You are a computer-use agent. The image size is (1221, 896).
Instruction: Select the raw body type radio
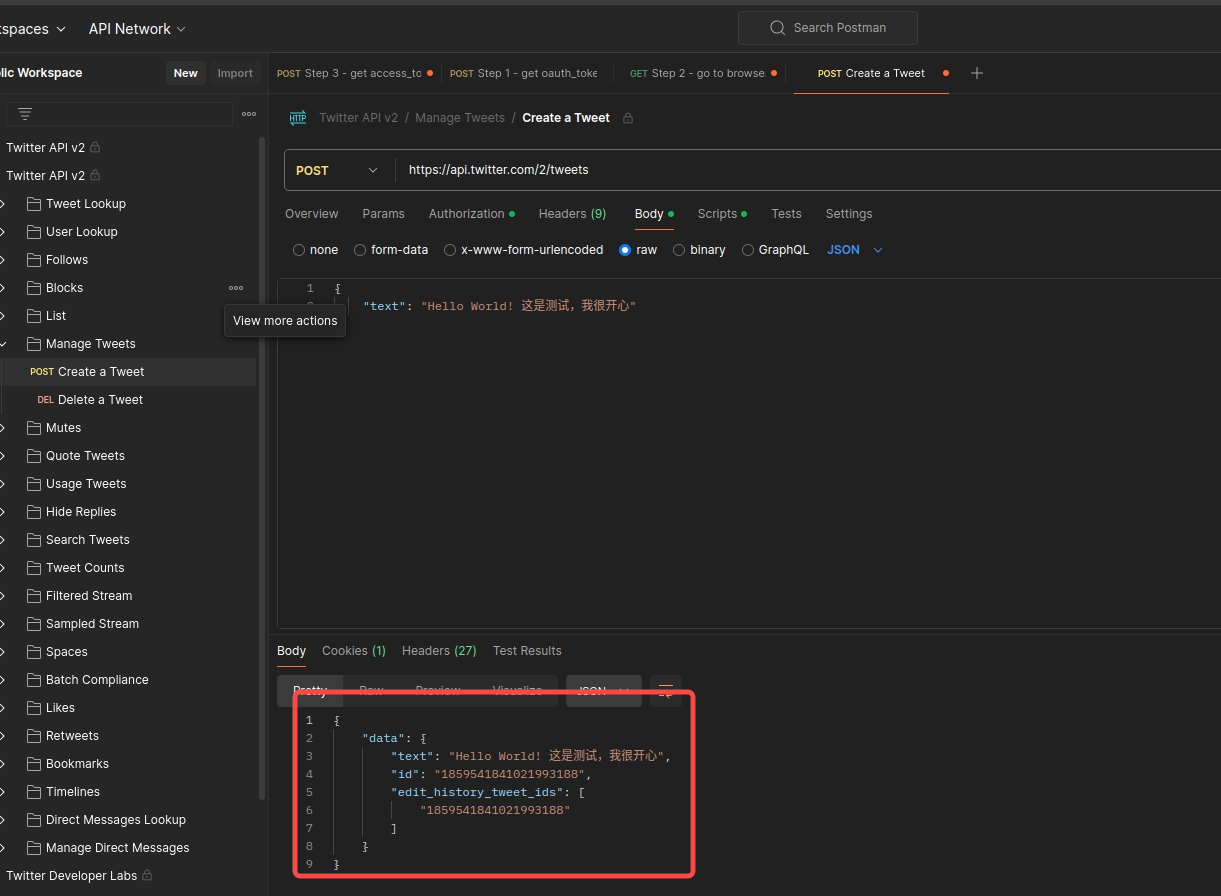click(x=625, y=250)
